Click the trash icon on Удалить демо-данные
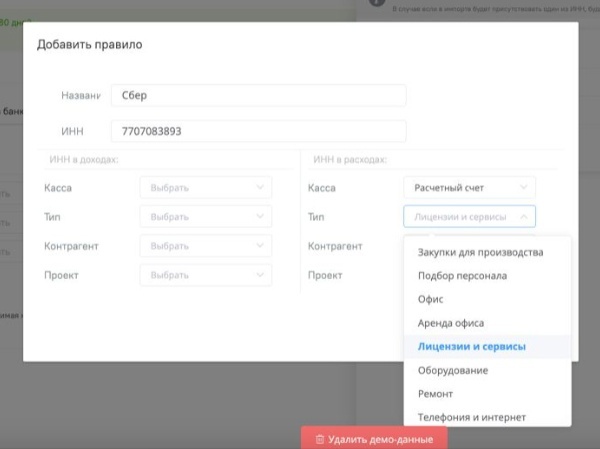The image size is (600, 449). (x=320, y=439)
